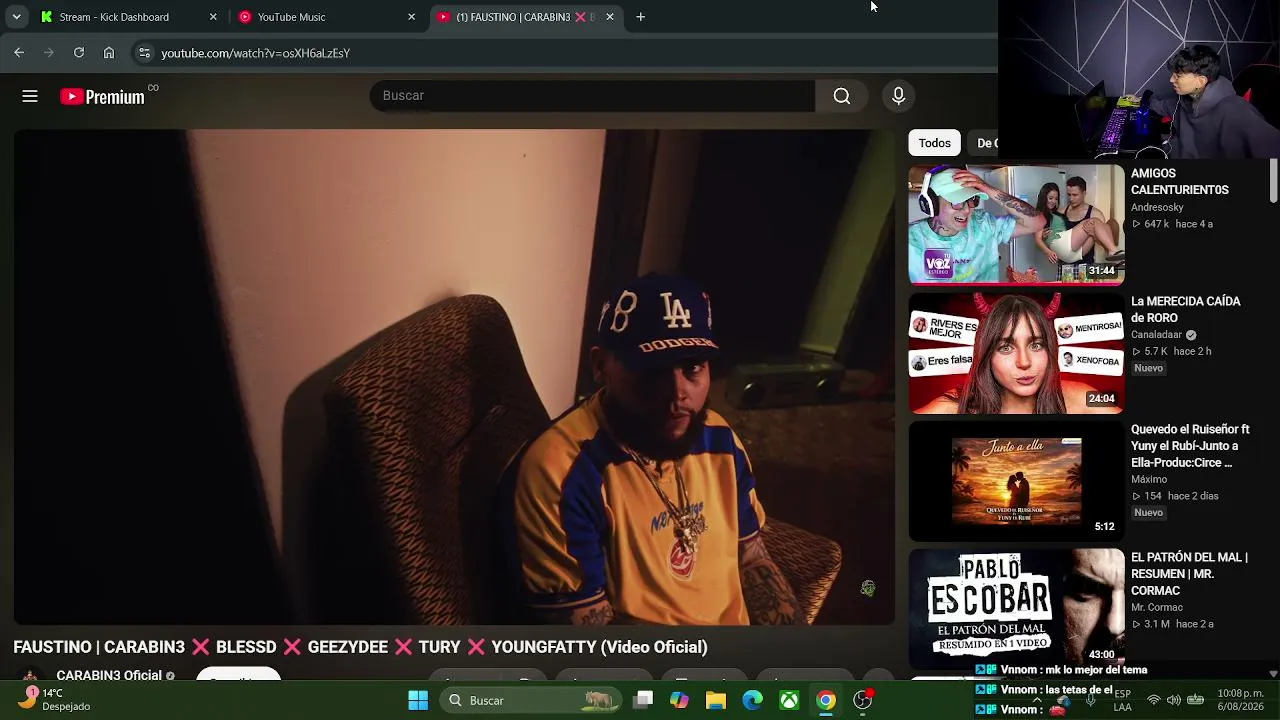Open the Xbox app from taskbar

789,700
